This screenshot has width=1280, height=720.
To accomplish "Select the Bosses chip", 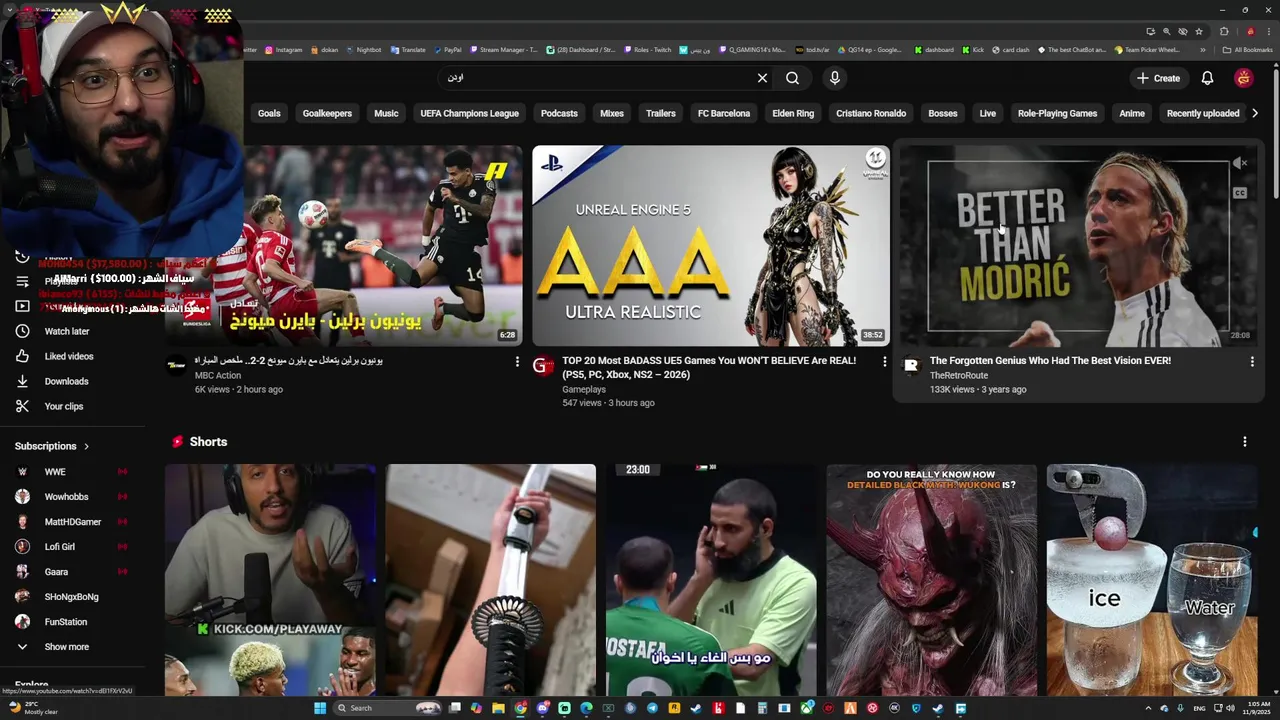I will 943,113.
